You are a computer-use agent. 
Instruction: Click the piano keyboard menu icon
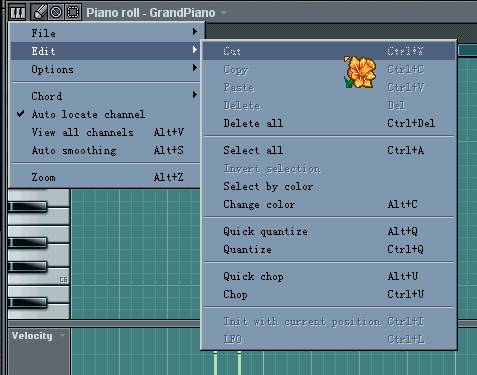18,13
